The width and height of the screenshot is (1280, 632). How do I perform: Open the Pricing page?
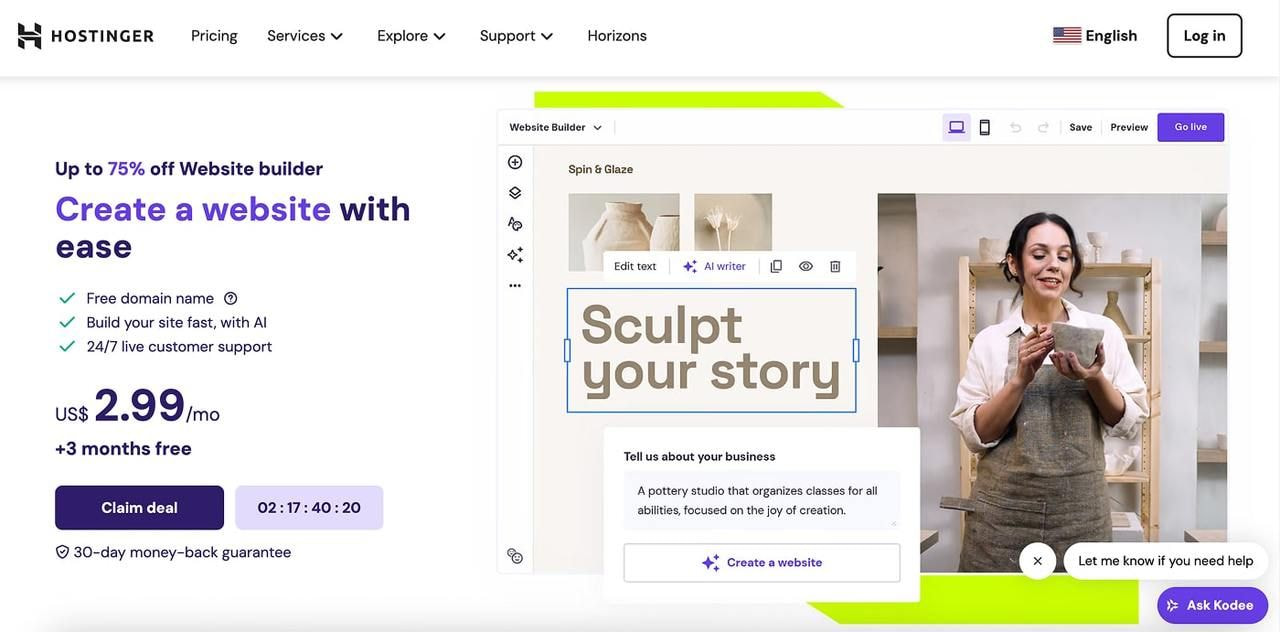(214, 36)
